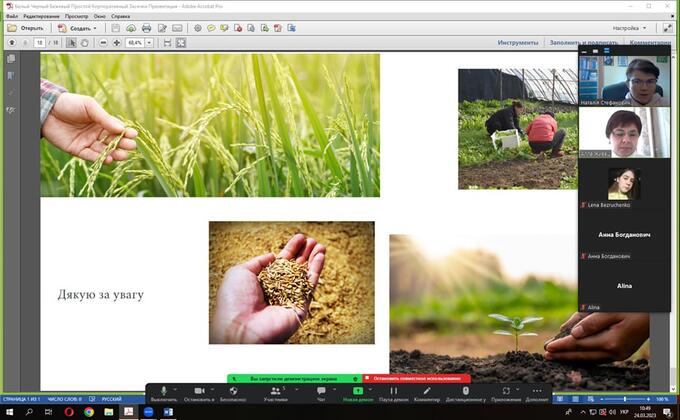The height and width of the screenshot is (420, 680).
Task: Select the Hand tool in Acrobat toolbar
Action: [85, 43]
